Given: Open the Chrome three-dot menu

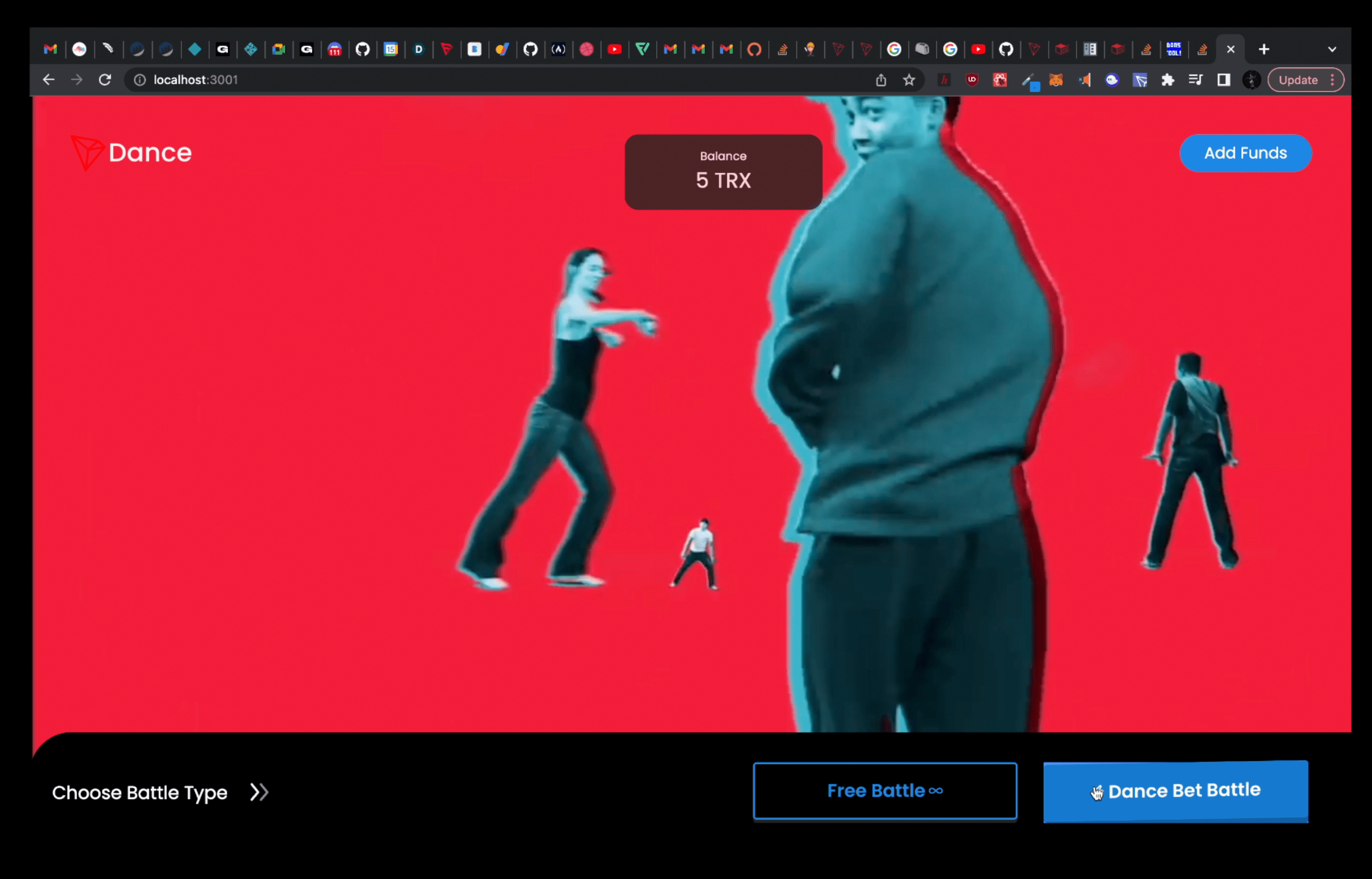Looking at the screenshot, I should click(1333, 80).
